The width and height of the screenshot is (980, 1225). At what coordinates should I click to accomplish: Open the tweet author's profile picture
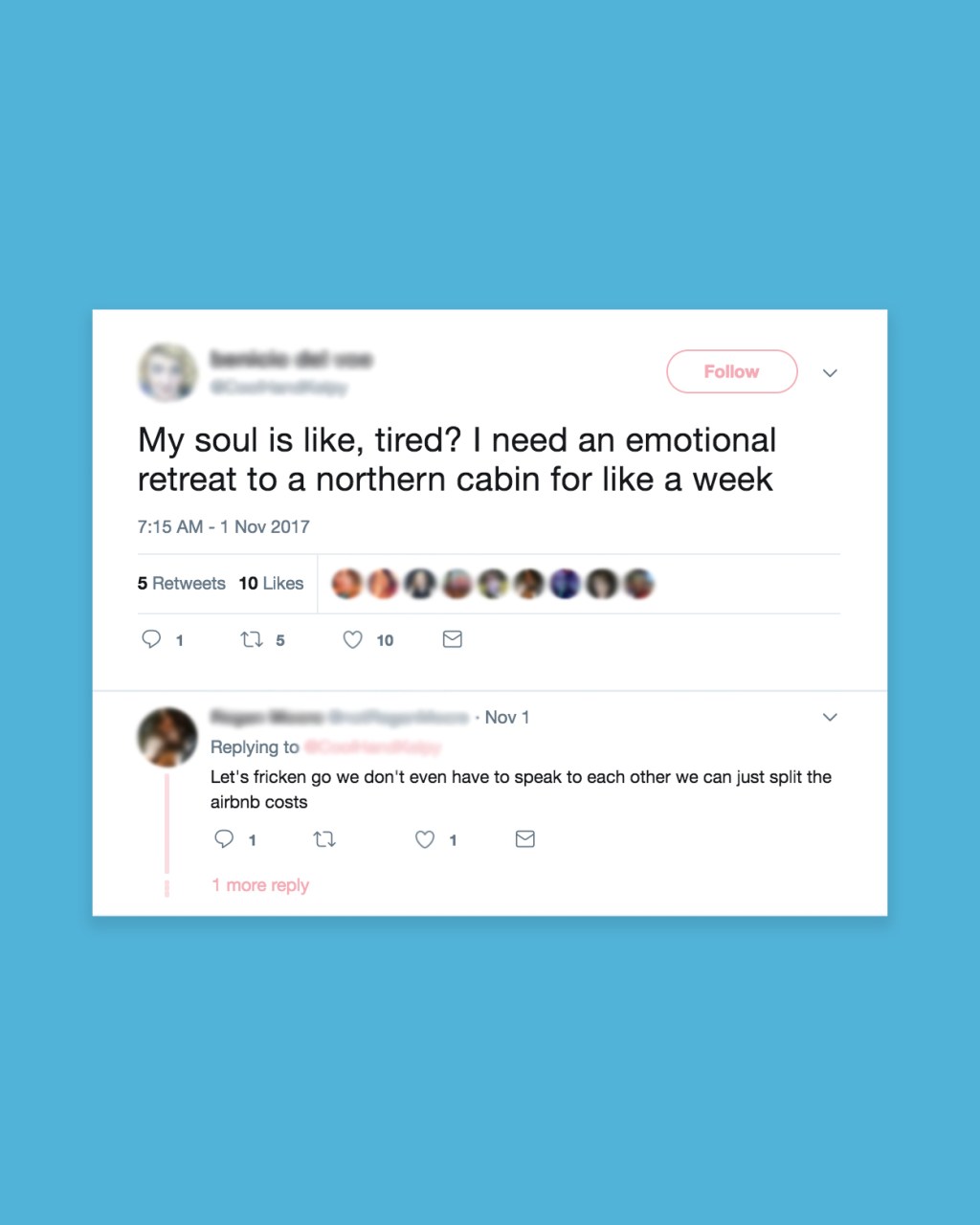pyautogui.click(x=167, y=372)
